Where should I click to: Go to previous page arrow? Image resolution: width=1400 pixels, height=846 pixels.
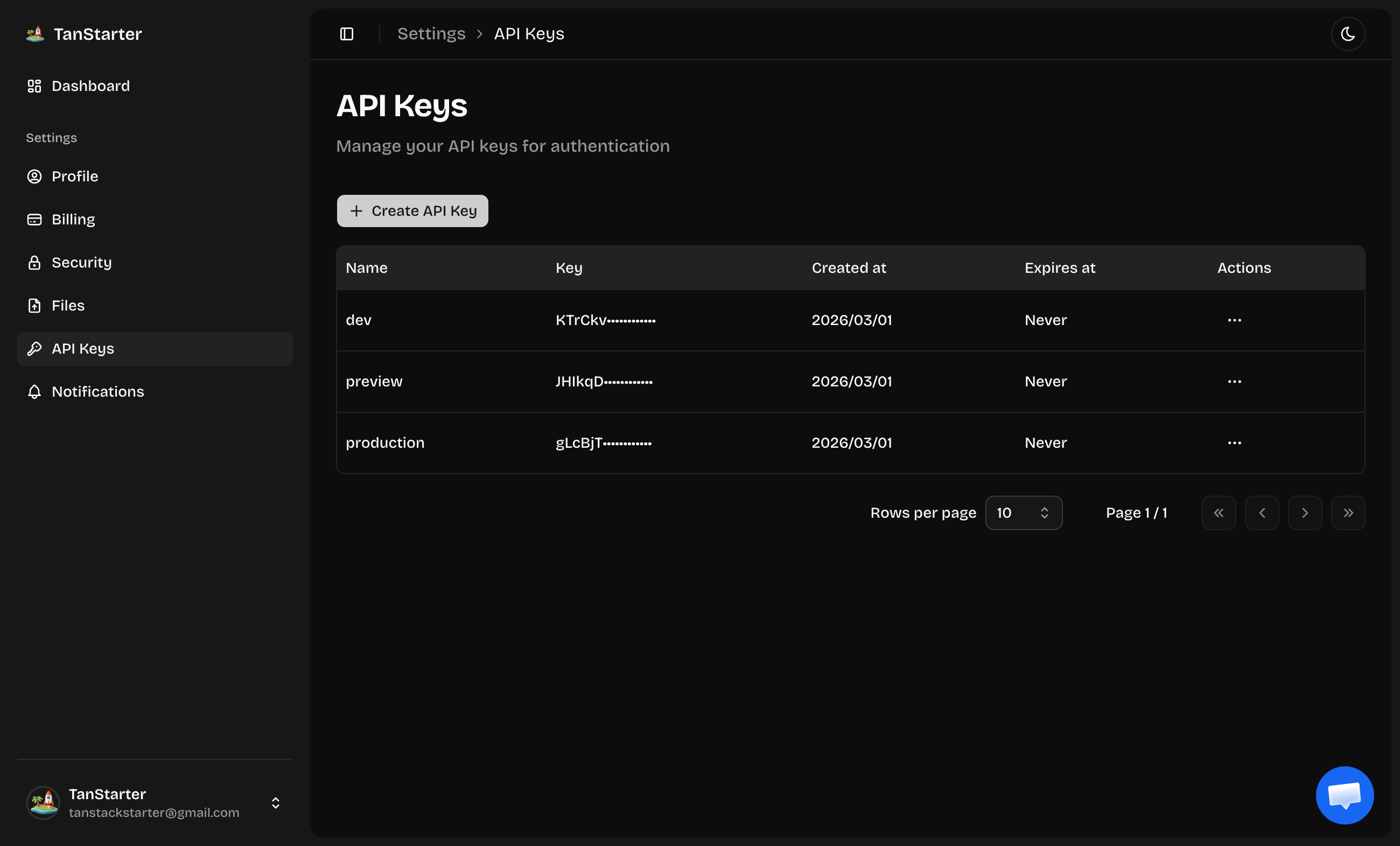pos(1262,513)
